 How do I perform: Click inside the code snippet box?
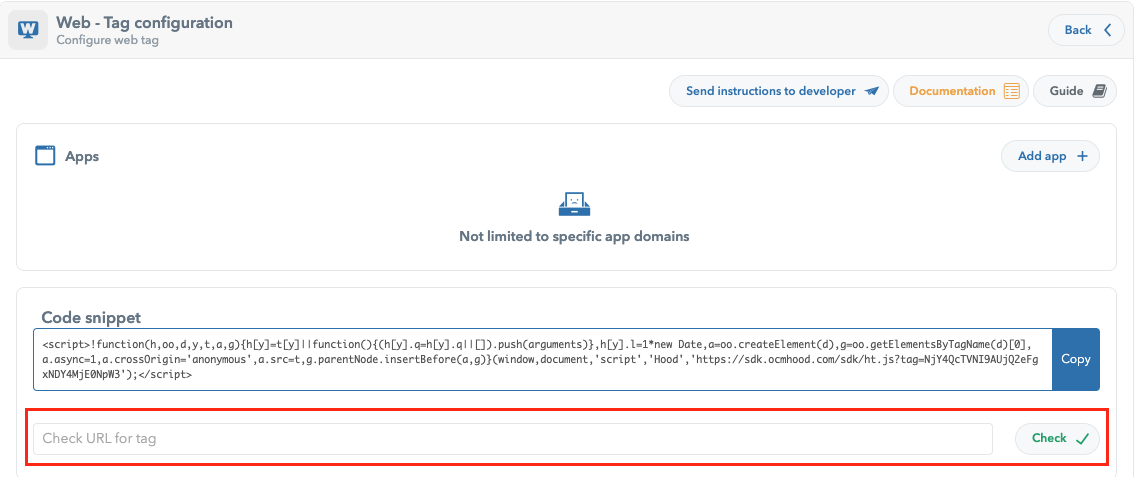[x=542, y=360]
